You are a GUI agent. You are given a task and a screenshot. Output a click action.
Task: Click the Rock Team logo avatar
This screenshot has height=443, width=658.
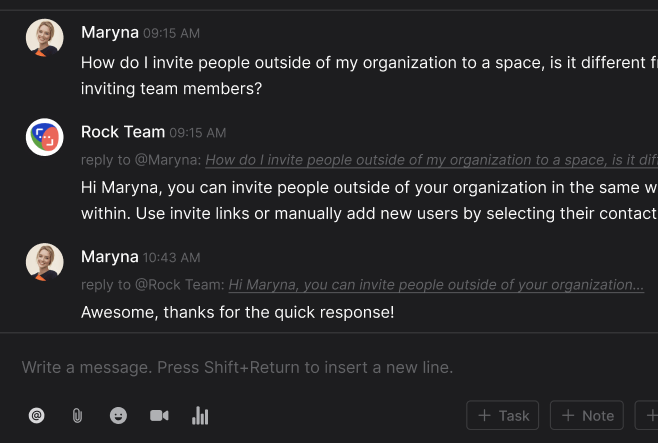(x=44, y=137)
